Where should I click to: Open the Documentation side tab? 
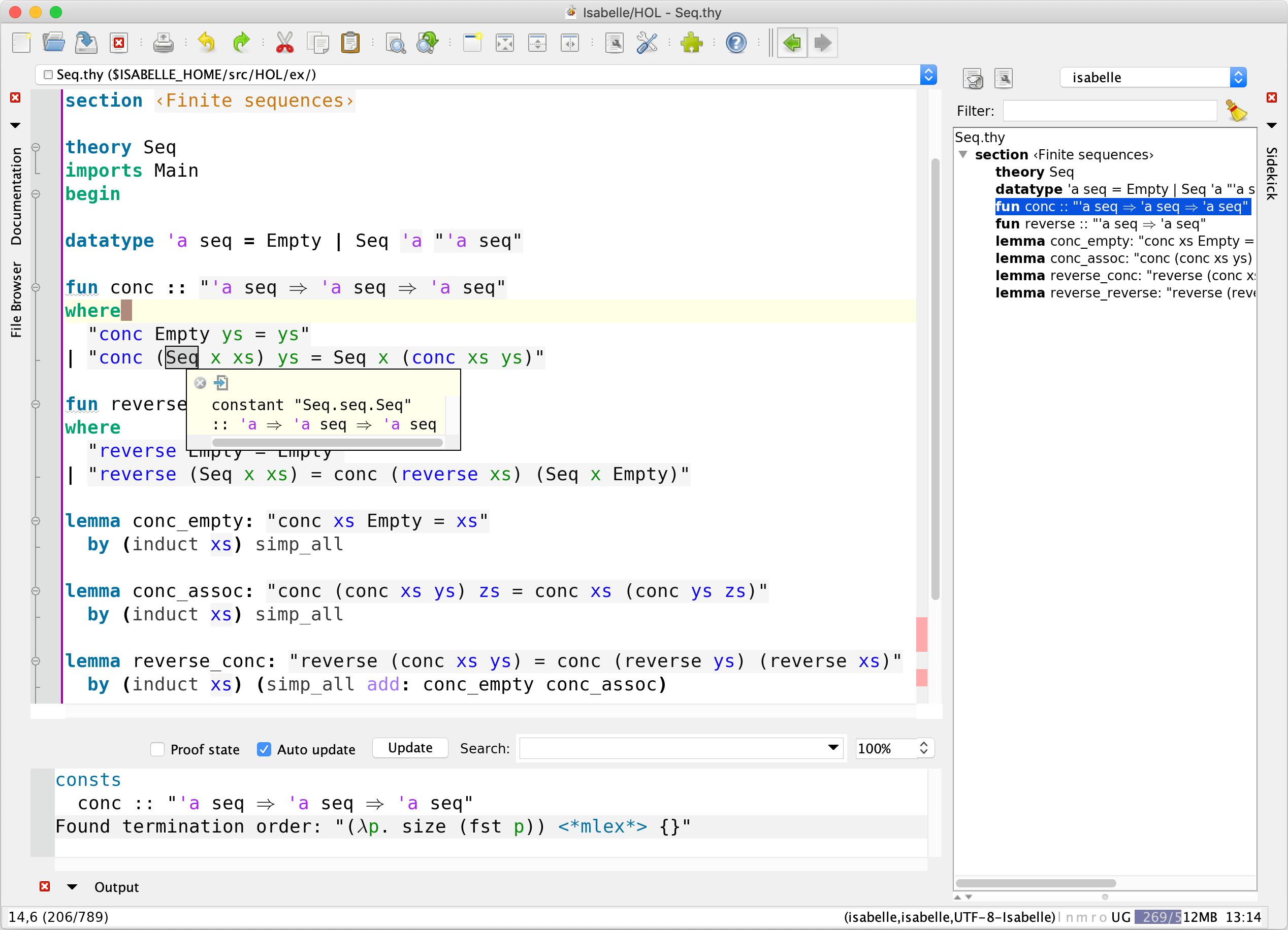(16, 196)
